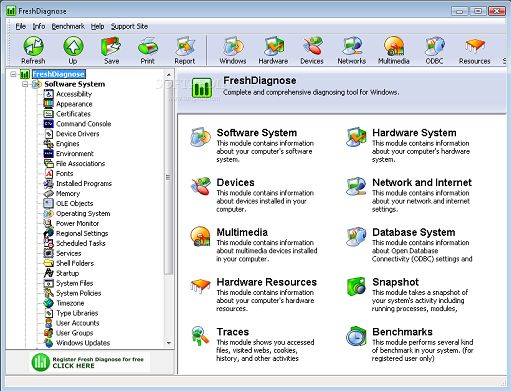
Task: Open the Snapshot module icon
Action: [x=356, y=286]
